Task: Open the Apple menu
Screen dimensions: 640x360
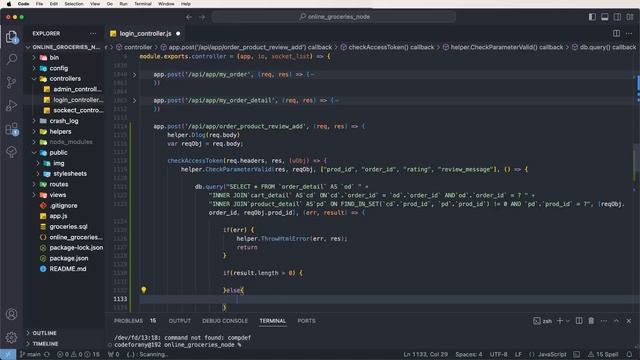Action: point(9,4)
